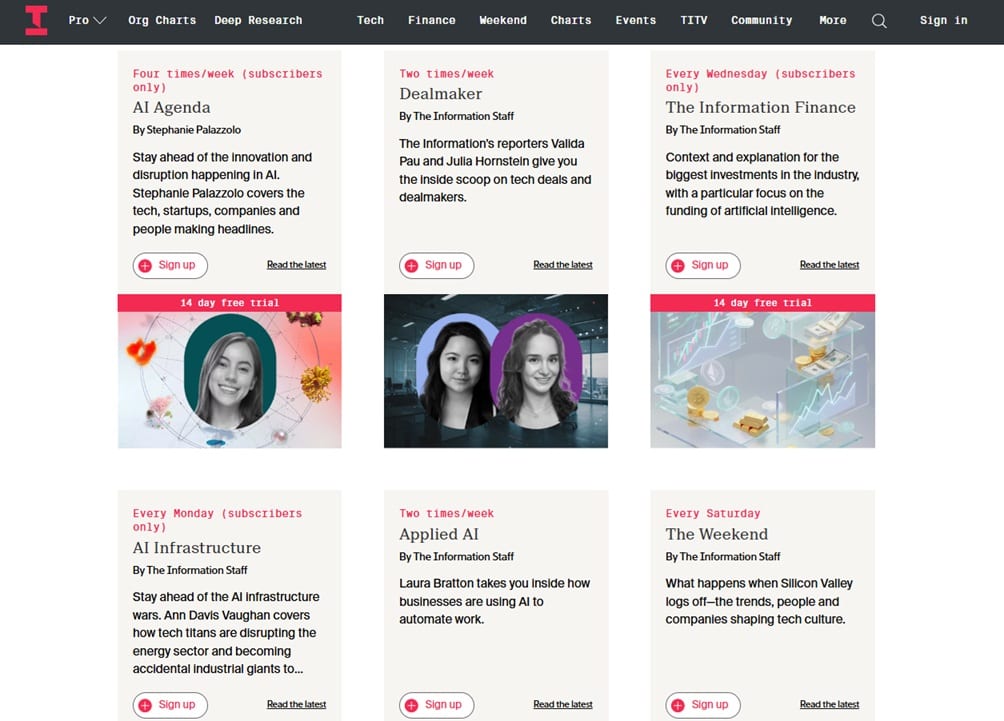The width and height of the screenshot is (1004, 721).
Task: Select the Finance menu item
Action: coord(432,20)
